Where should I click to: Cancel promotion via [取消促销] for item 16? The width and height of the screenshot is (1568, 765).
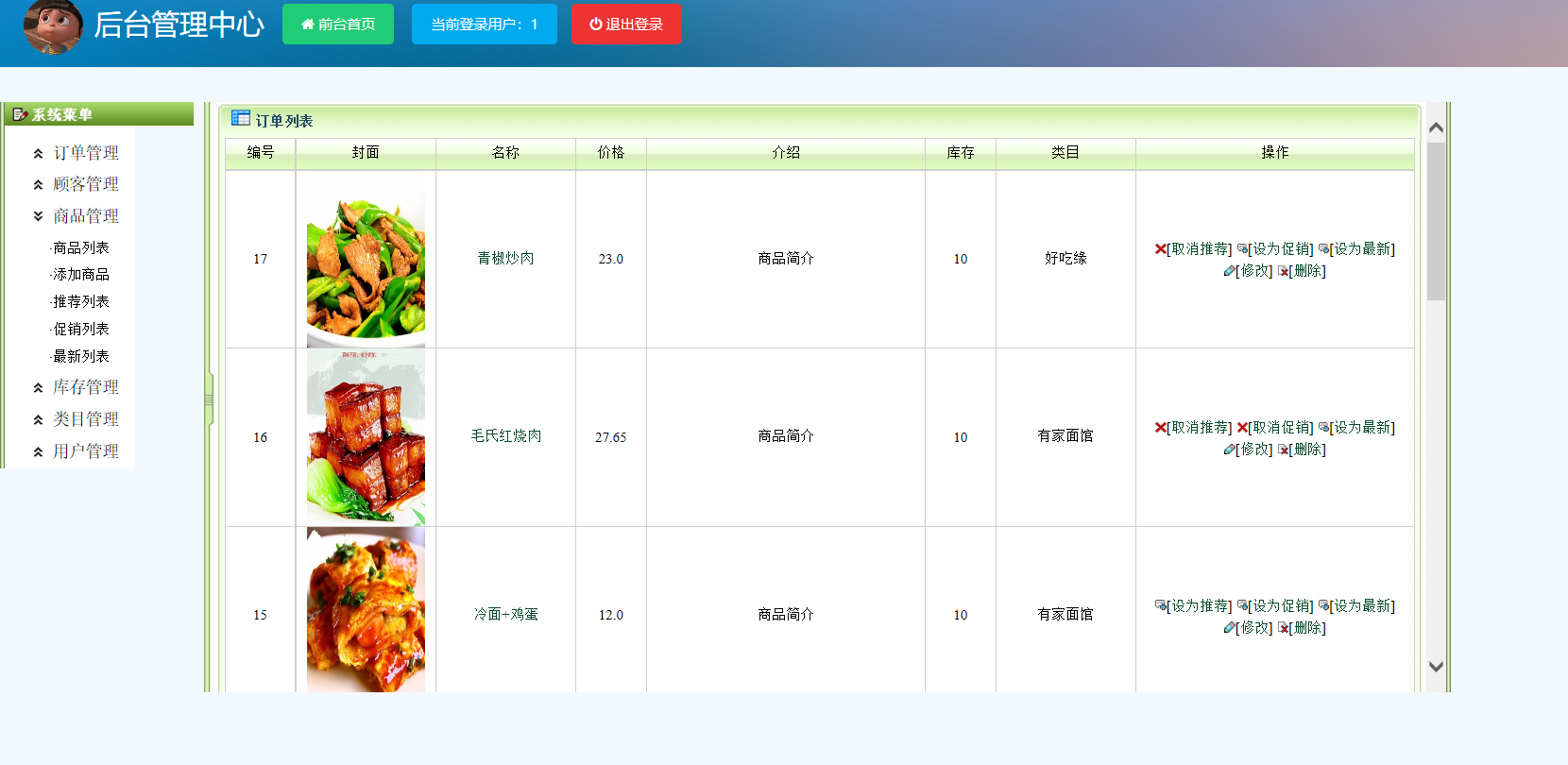[x=1281, y=428]
